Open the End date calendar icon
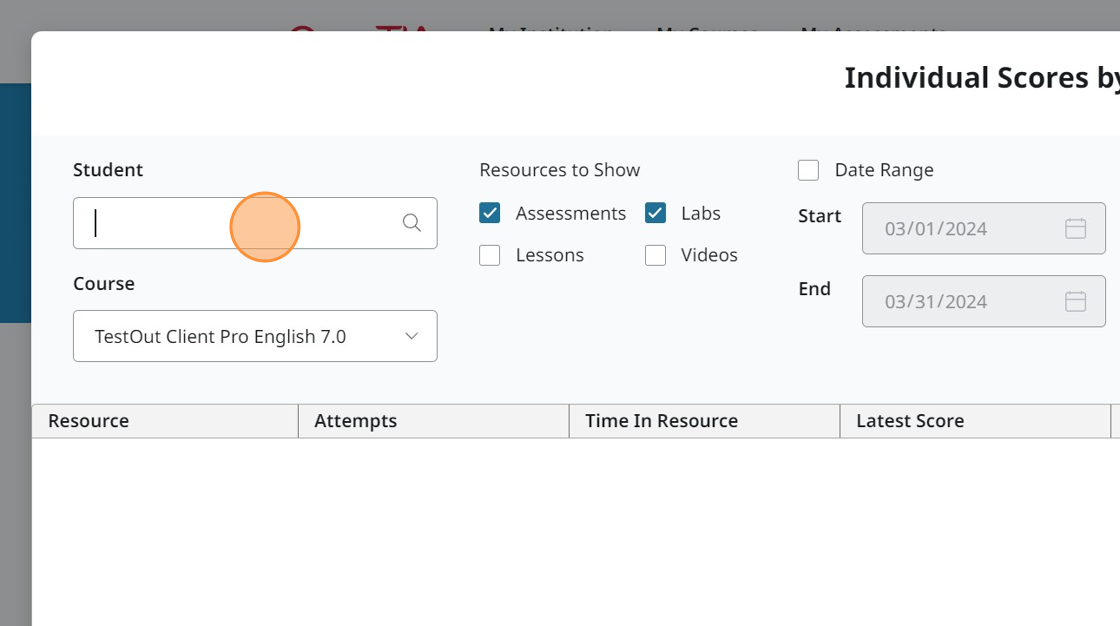The width and height of the screenshot is (1120, 626). (x=1075, y=301)
